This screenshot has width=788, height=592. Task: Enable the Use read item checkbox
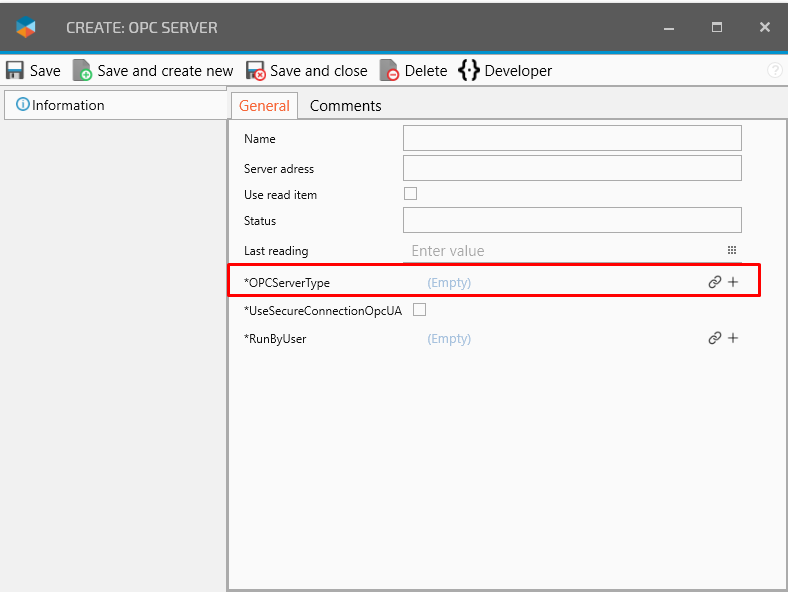pos(410,194)
